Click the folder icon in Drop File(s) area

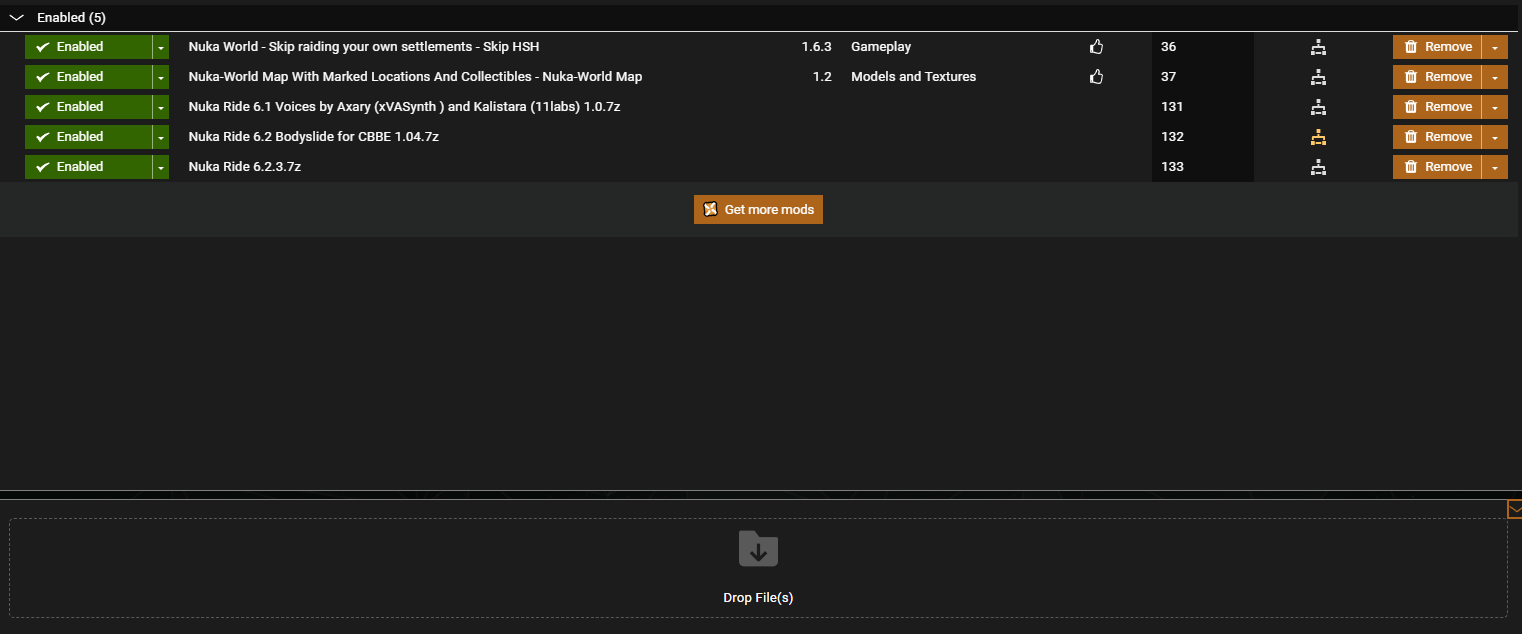click(x=758, y=548)
